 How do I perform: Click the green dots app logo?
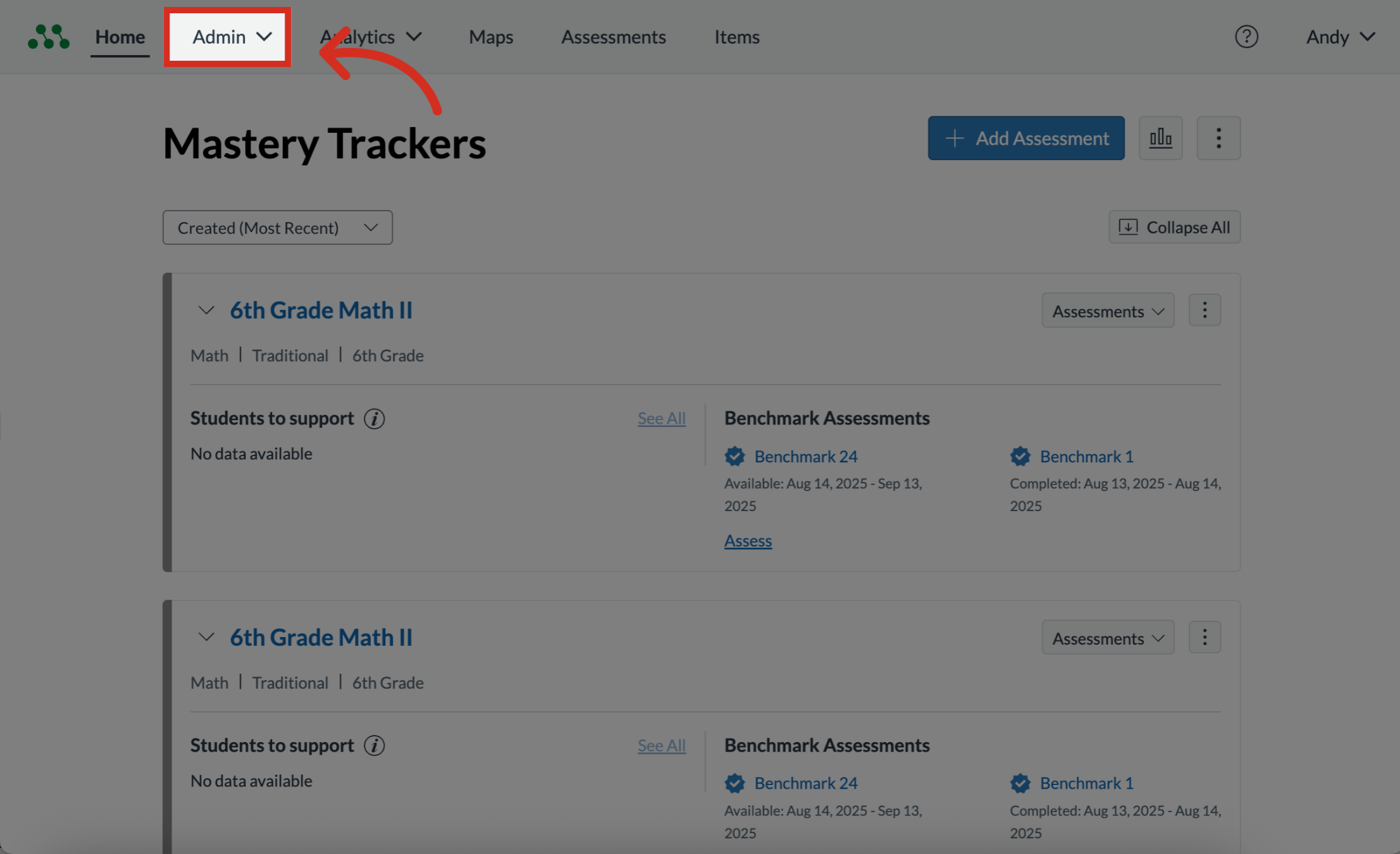coord(49,37)
